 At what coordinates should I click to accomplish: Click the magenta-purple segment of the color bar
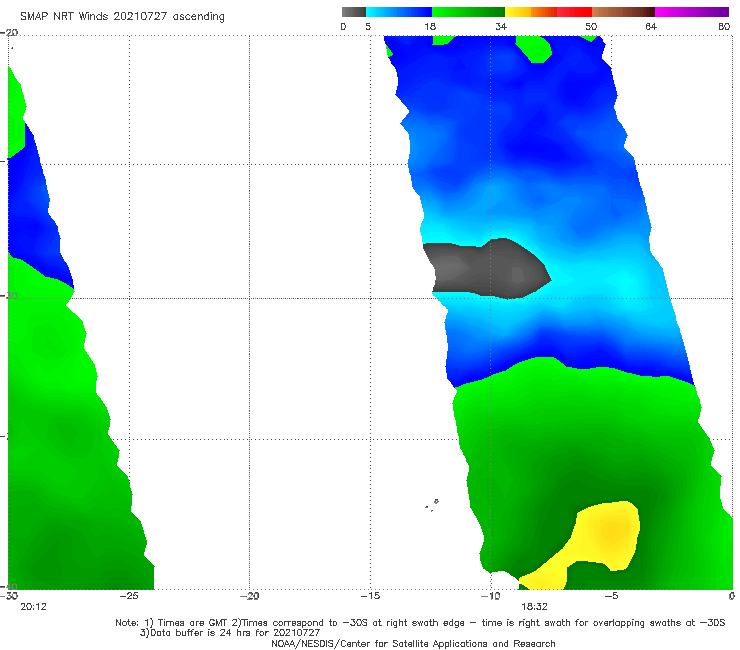pyautogui.click(x=692, y=12)
